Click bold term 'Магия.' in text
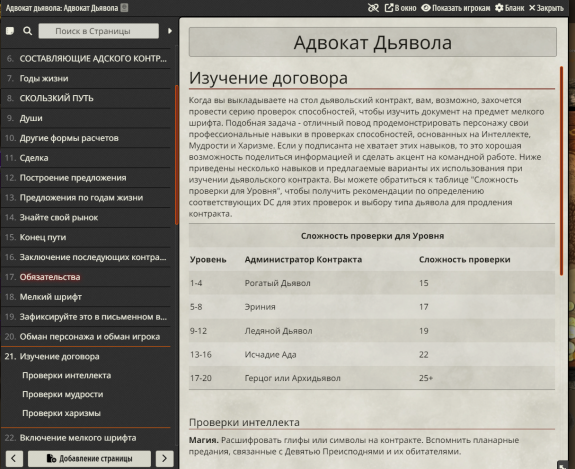575x469 pixels. coord(204,440)
